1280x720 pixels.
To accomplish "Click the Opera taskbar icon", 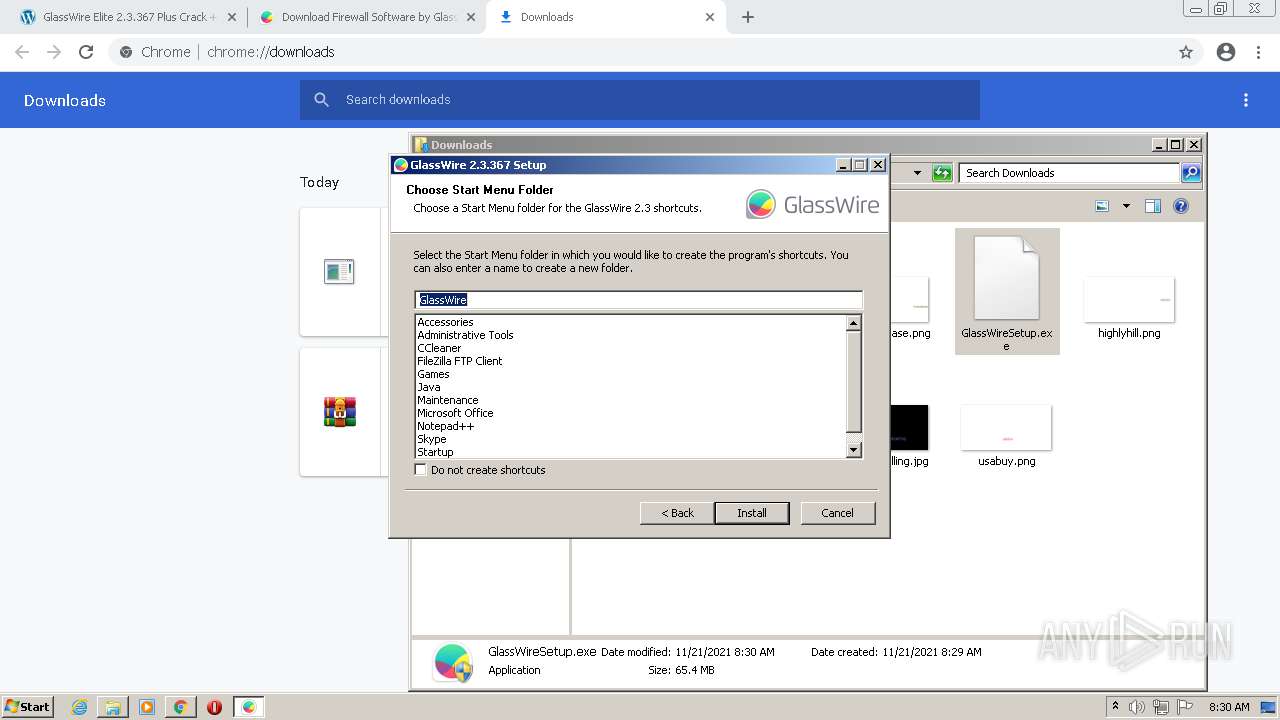I will [214, 707].
